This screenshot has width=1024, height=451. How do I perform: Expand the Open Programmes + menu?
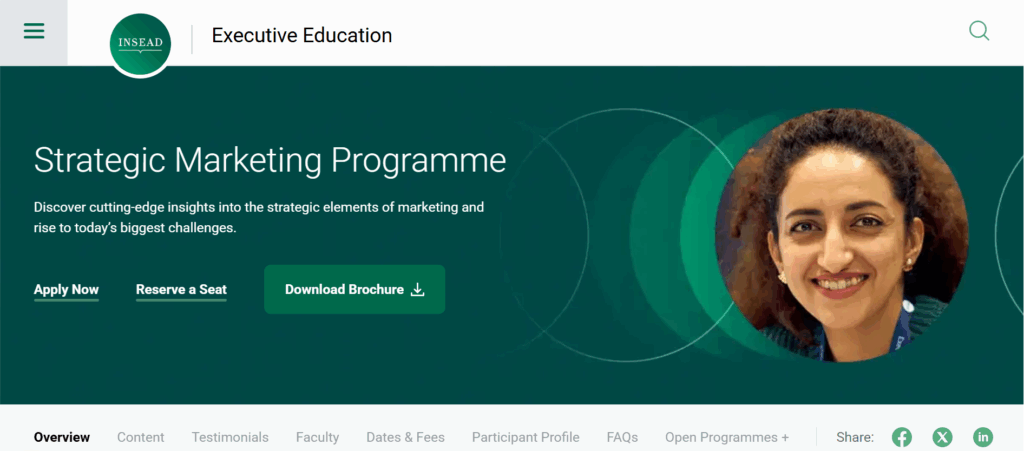727,437
